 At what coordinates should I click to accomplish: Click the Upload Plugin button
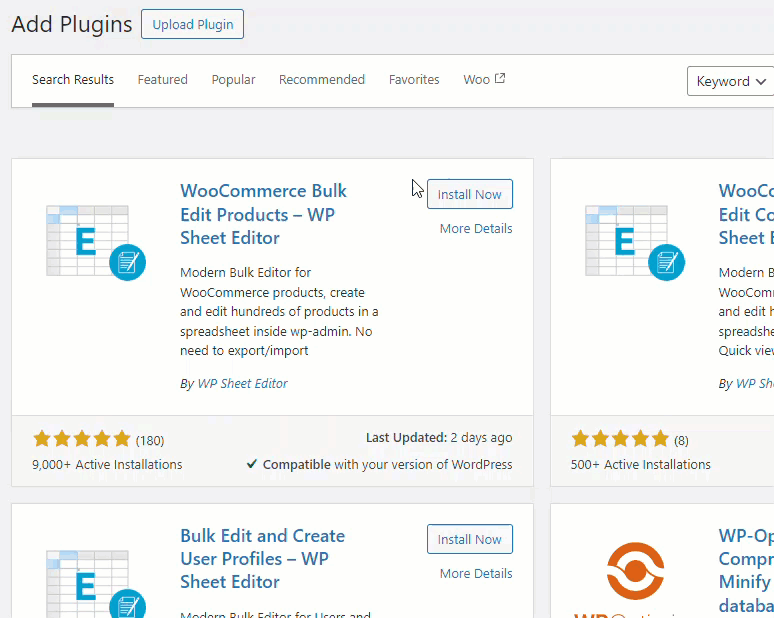tap(192, 24)
